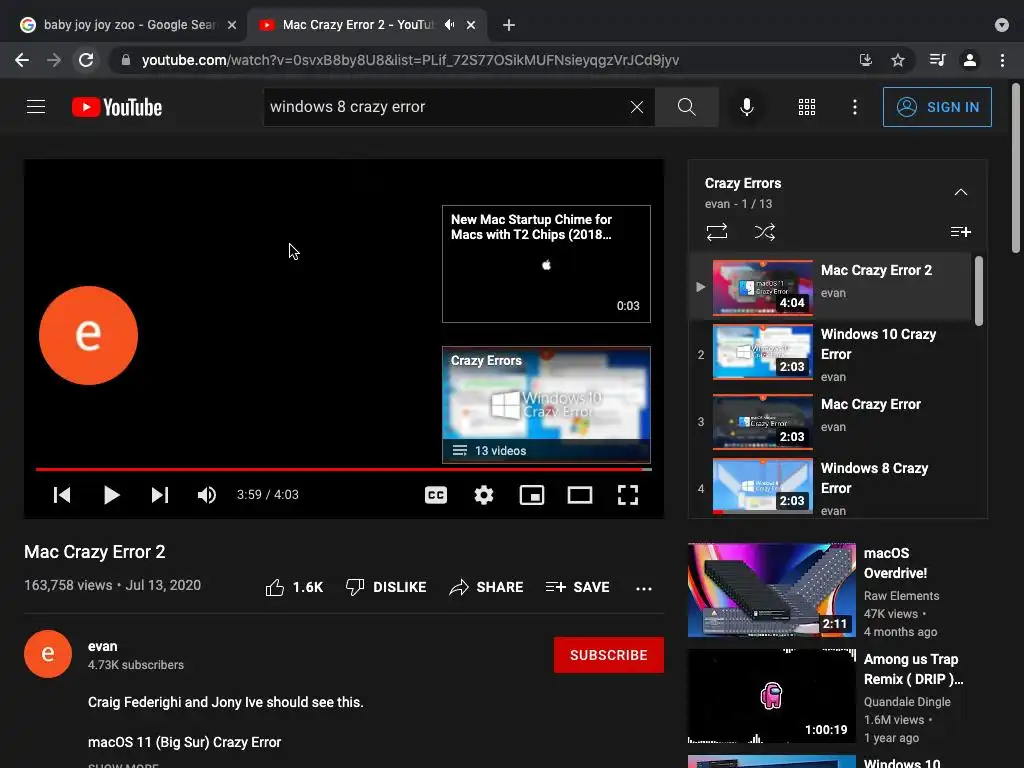Open YouTube settings three-dot menu
Image resolution: width=1024 pixels, height=768 pixels.
pos(854,107)
